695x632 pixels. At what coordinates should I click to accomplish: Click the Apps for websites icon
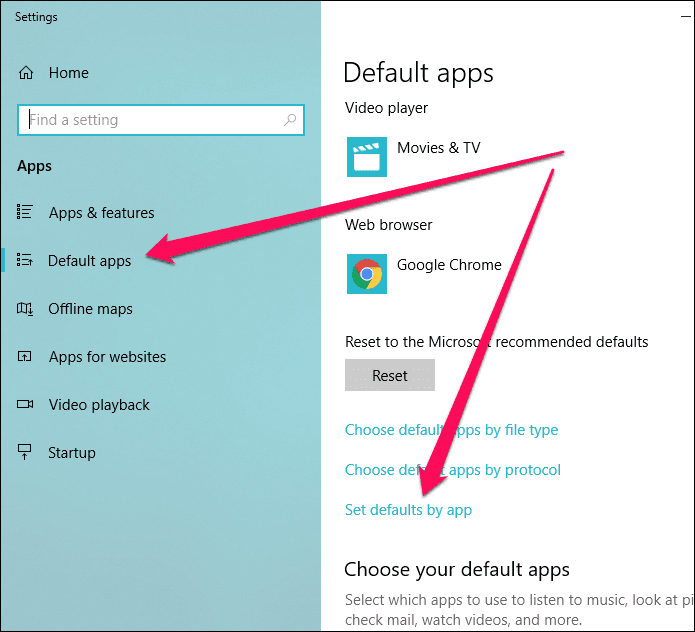point(24,356)
